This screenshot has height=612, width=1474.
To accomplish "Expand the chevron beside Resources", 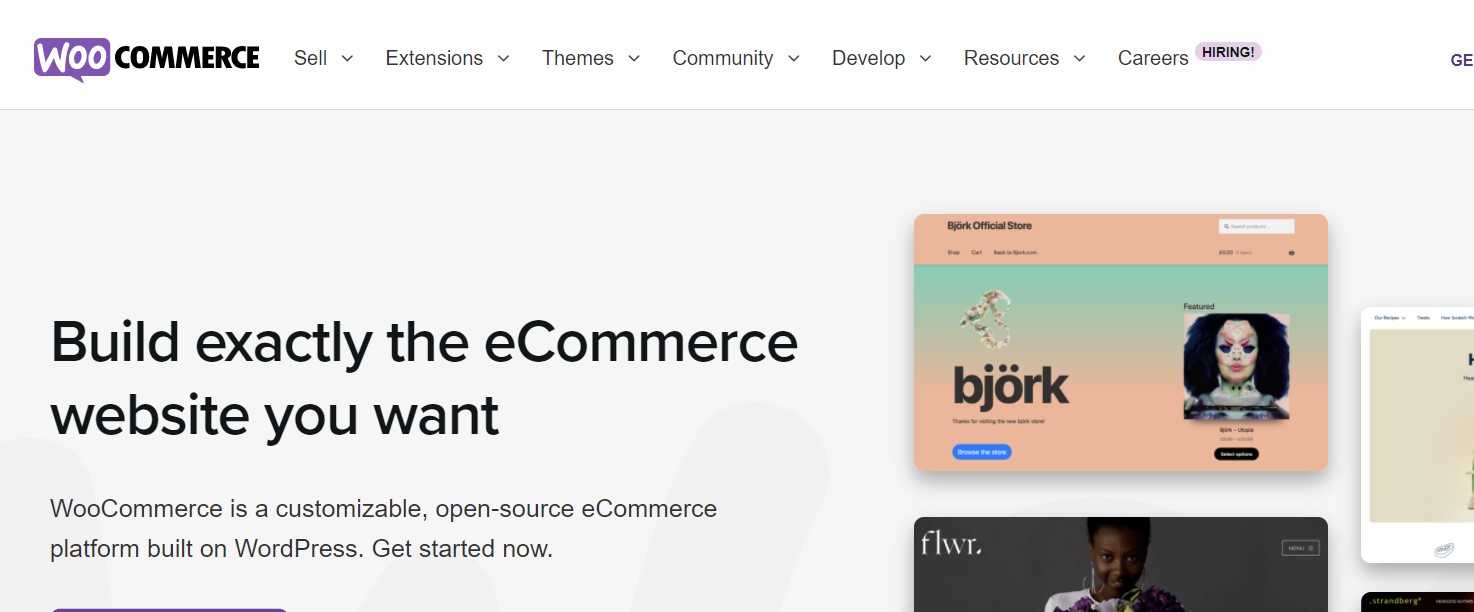I will [1079, 59].
